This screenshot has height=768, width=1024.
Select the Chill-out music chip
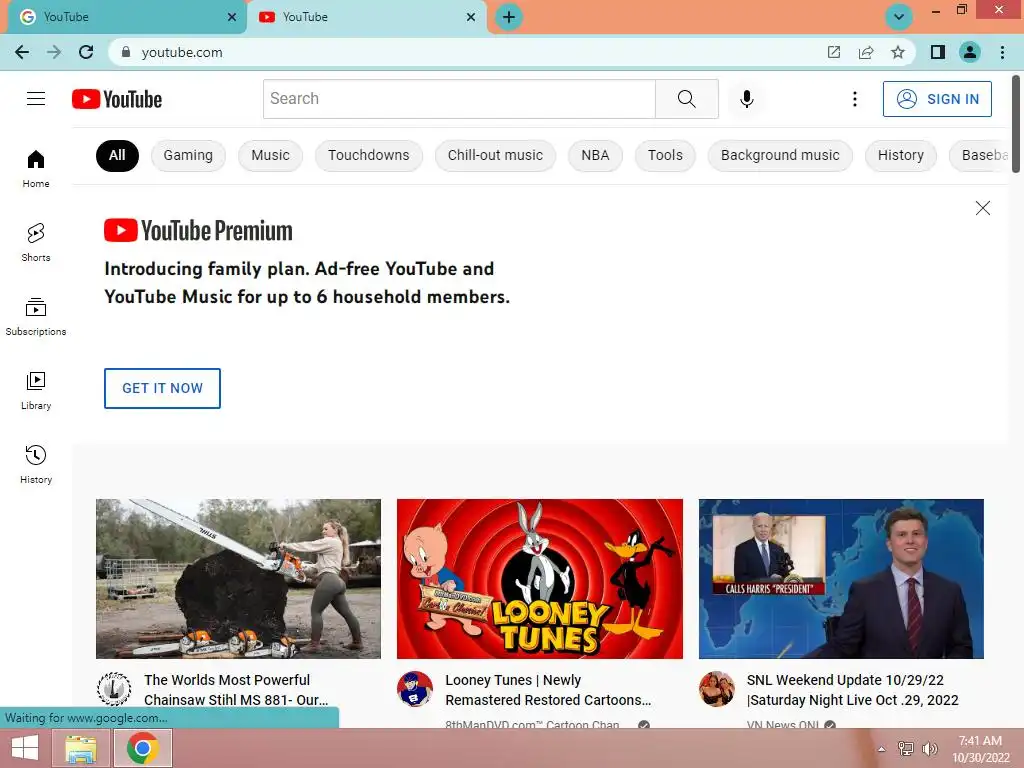click(495, 155)
